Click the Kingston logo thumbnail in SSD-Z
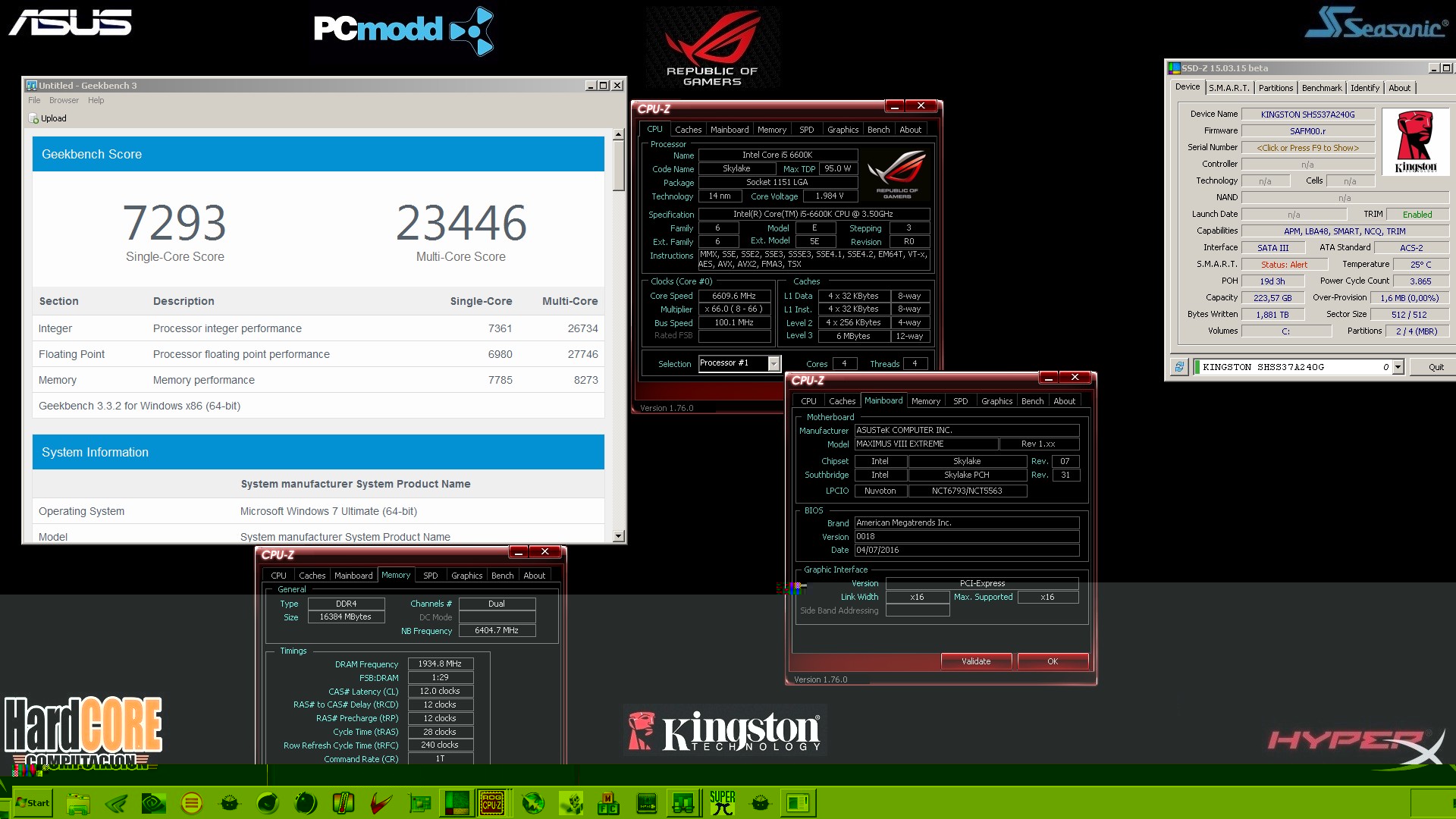This screenshot has height=819, width=1456. [1415, 142]
